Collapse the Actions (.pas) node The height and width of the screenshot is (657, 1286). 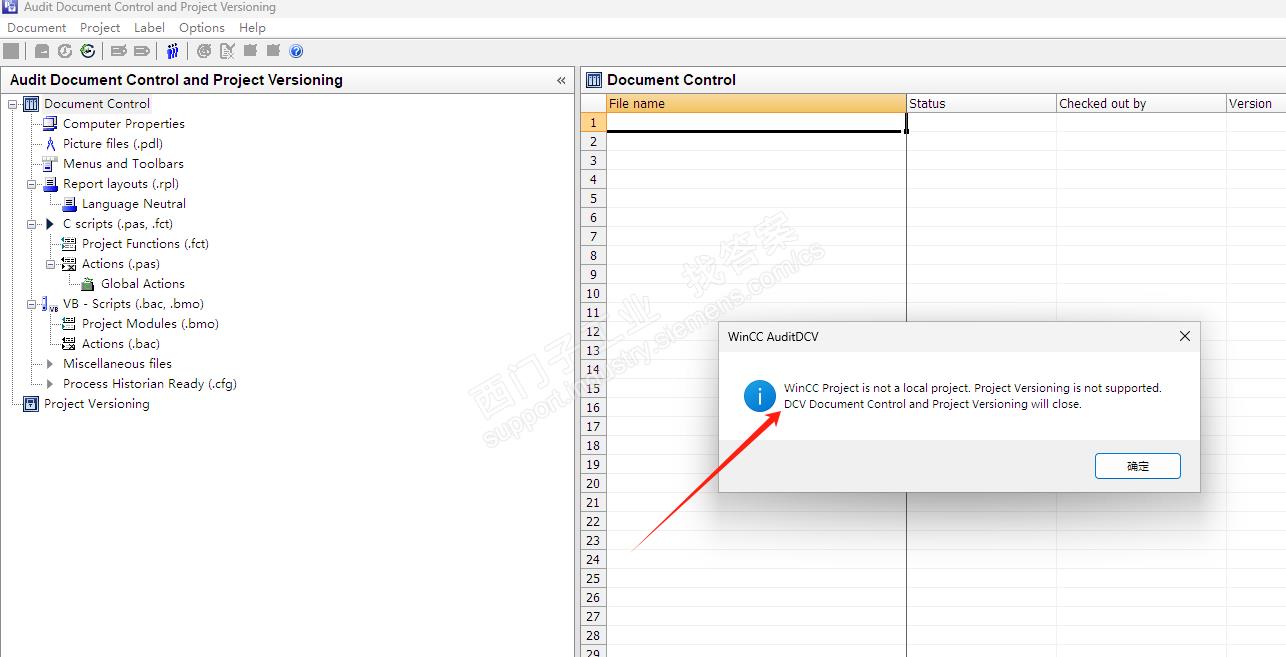click(51, 264)
